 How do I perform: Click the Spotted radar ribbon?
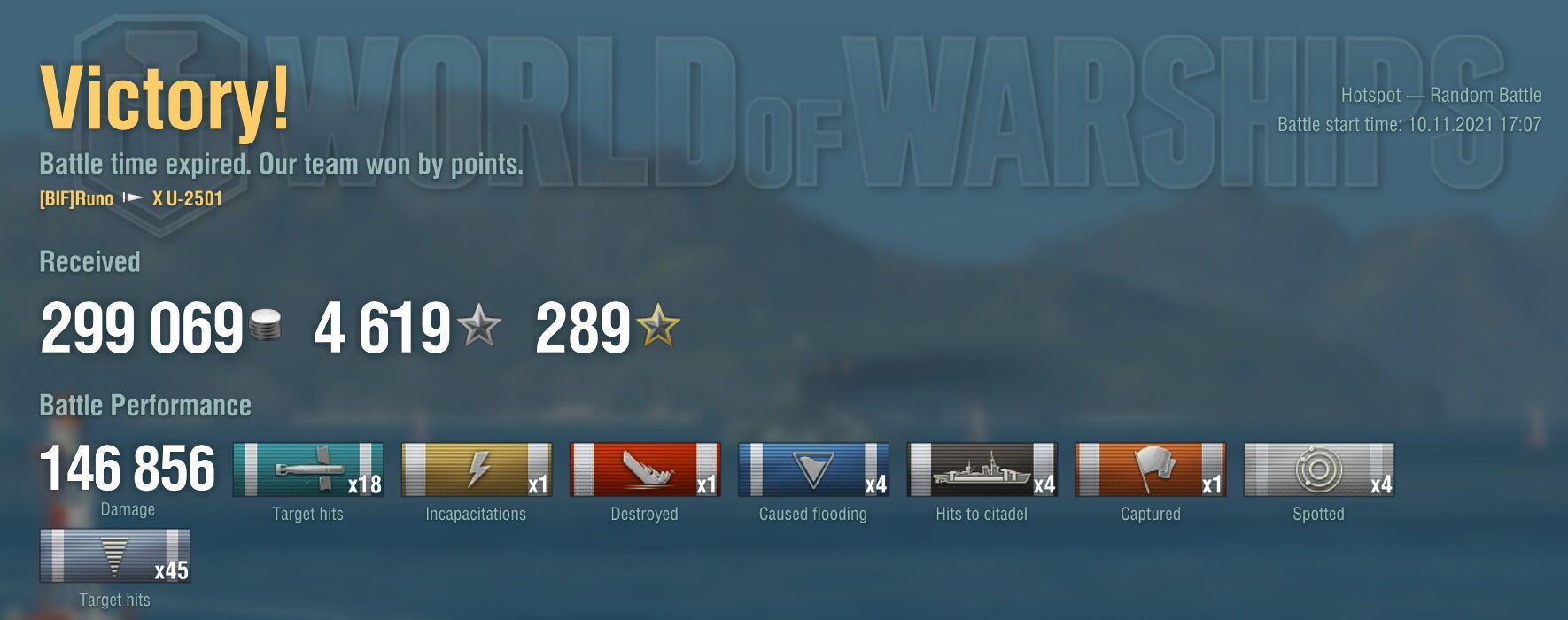1319,469
